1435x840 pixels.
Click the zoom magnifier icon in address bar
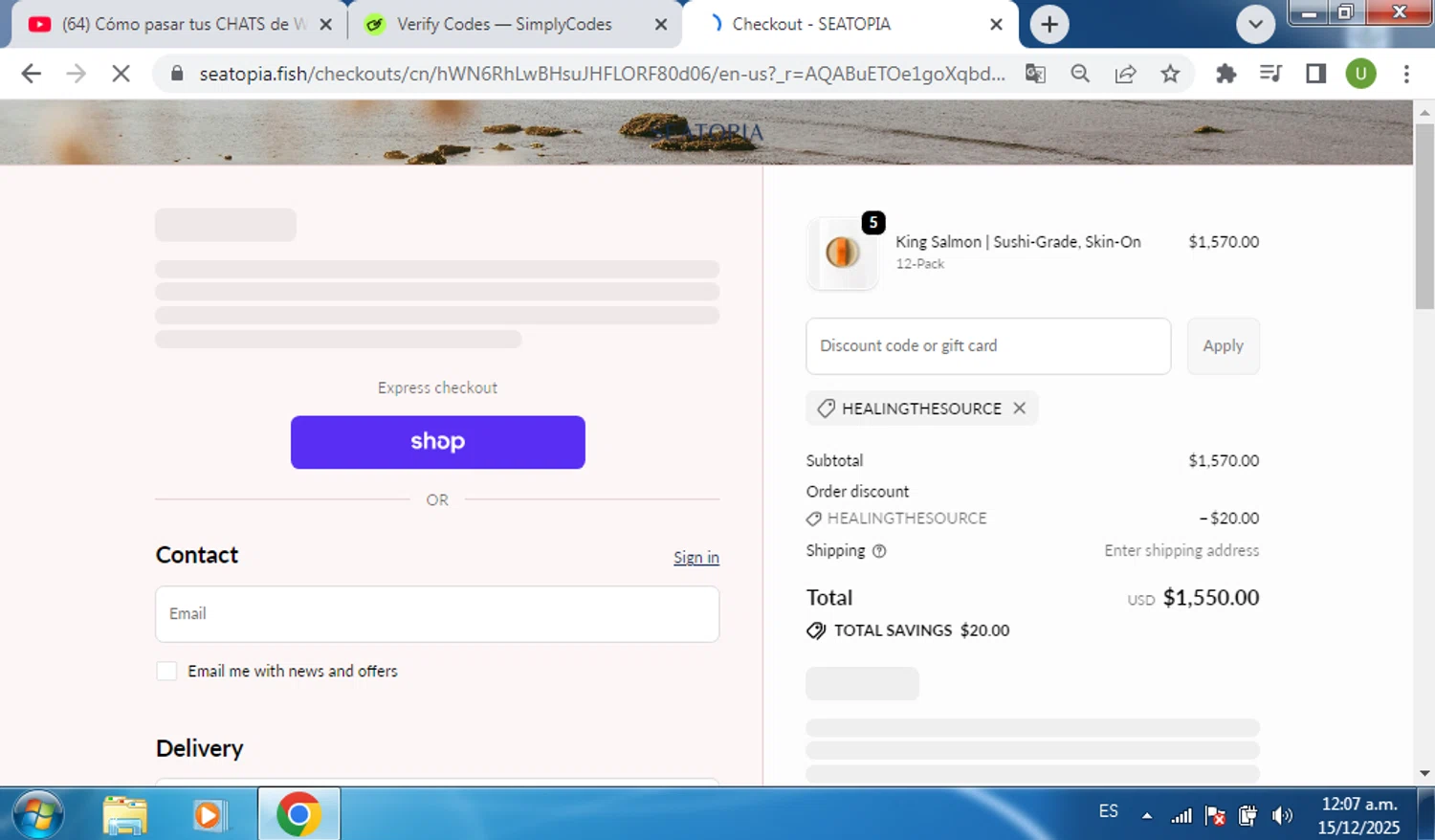1080,74
